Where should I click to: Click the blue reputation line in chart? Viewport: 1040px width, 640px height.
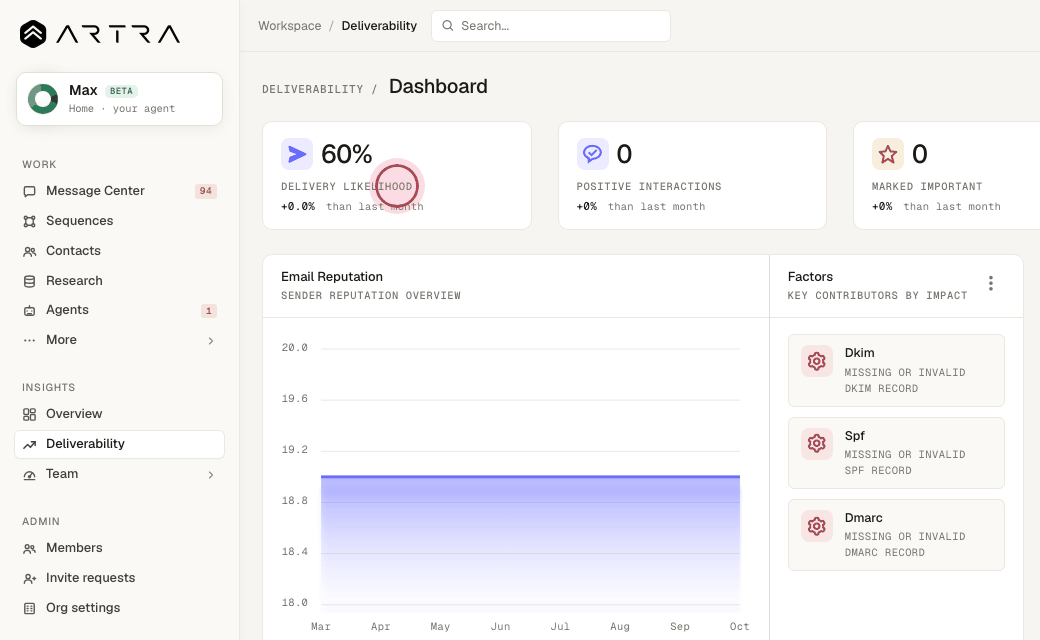[x=530, y=476]
